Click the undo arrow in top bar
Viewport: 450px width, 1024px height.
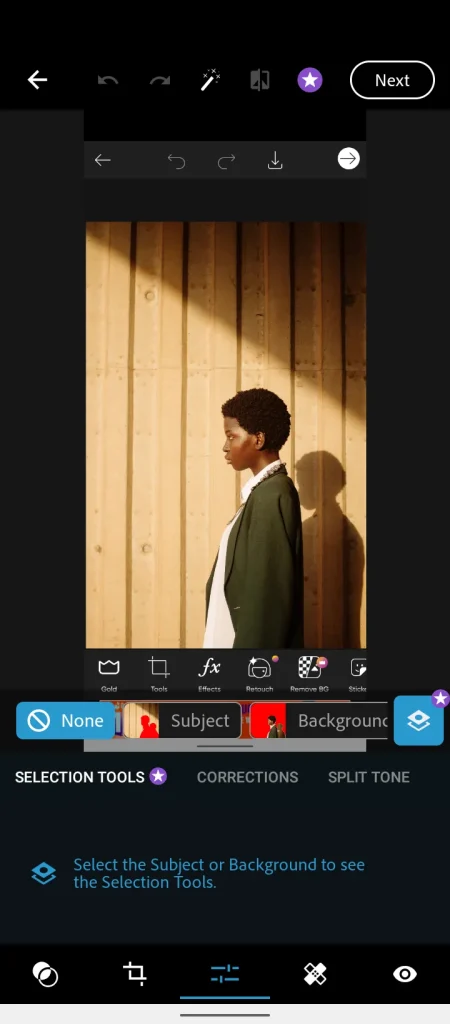pos(108,80)
